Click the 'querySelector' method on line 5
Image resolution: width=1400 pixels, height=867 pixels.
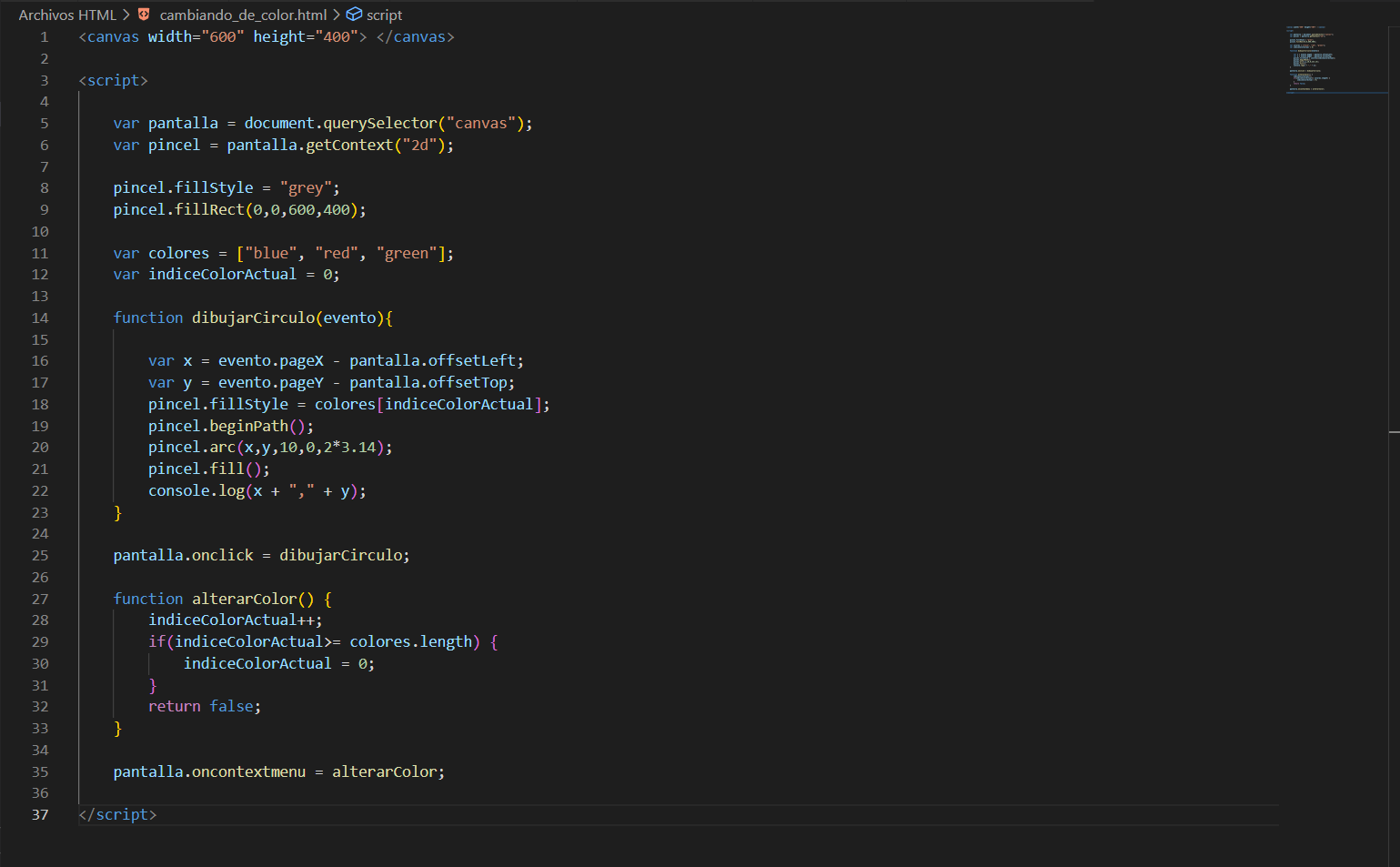tap(380, 124)
